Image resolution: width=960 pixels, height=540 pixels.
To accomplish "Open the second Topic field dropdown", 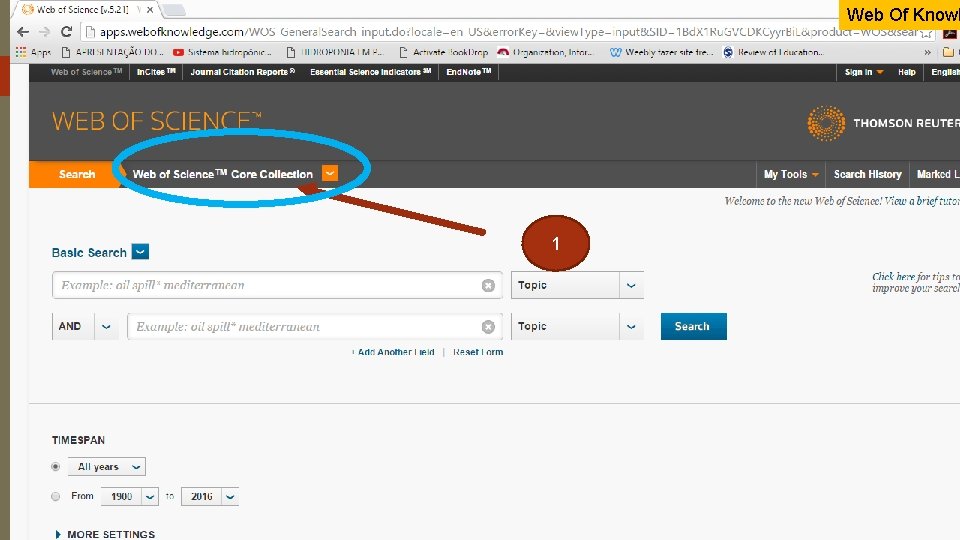I will click(x=631, y=327).
